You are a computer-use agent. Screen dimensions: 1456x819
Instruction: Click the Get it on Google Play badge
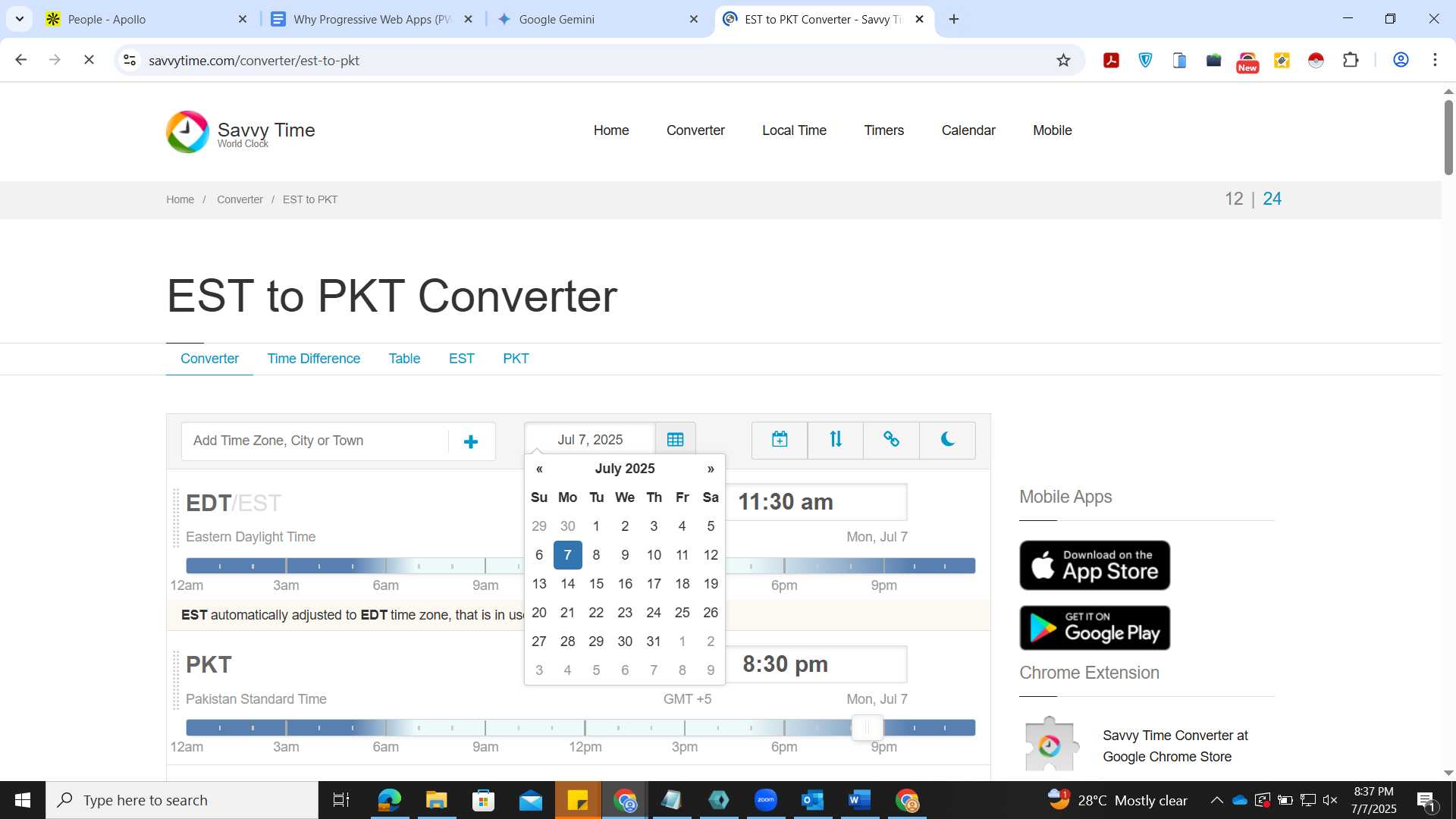[1094, 628]
